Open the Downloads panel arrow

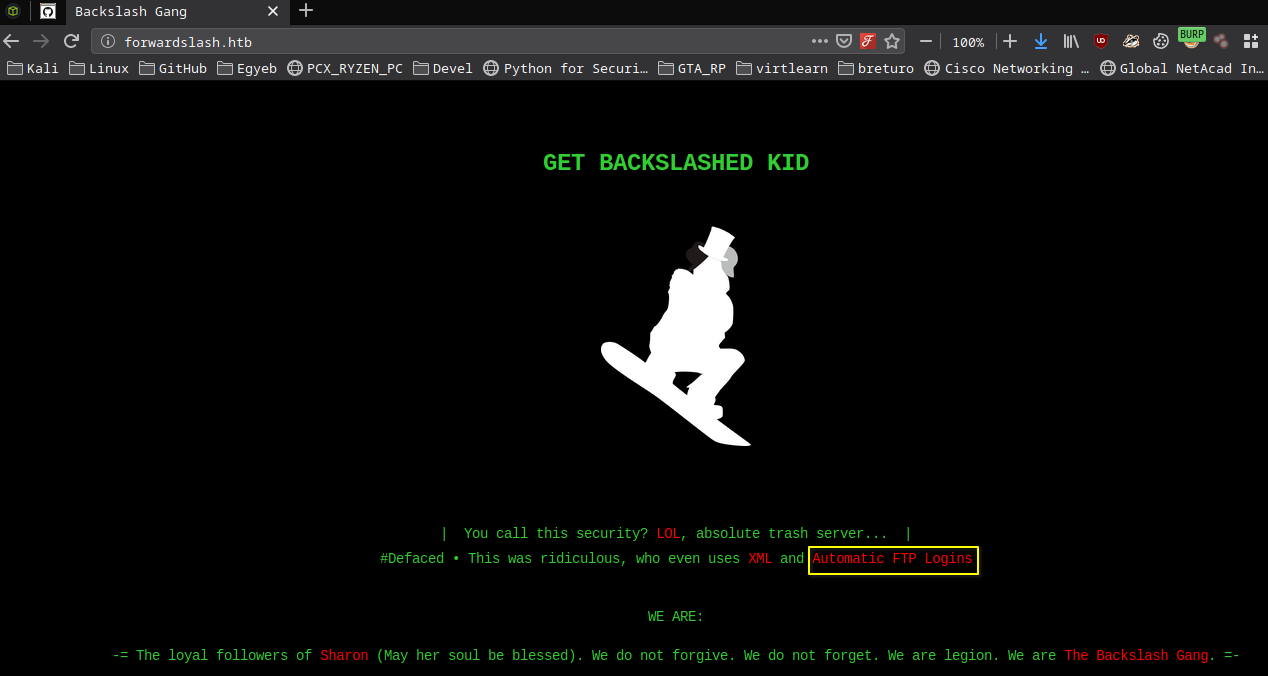(1041, 41)
